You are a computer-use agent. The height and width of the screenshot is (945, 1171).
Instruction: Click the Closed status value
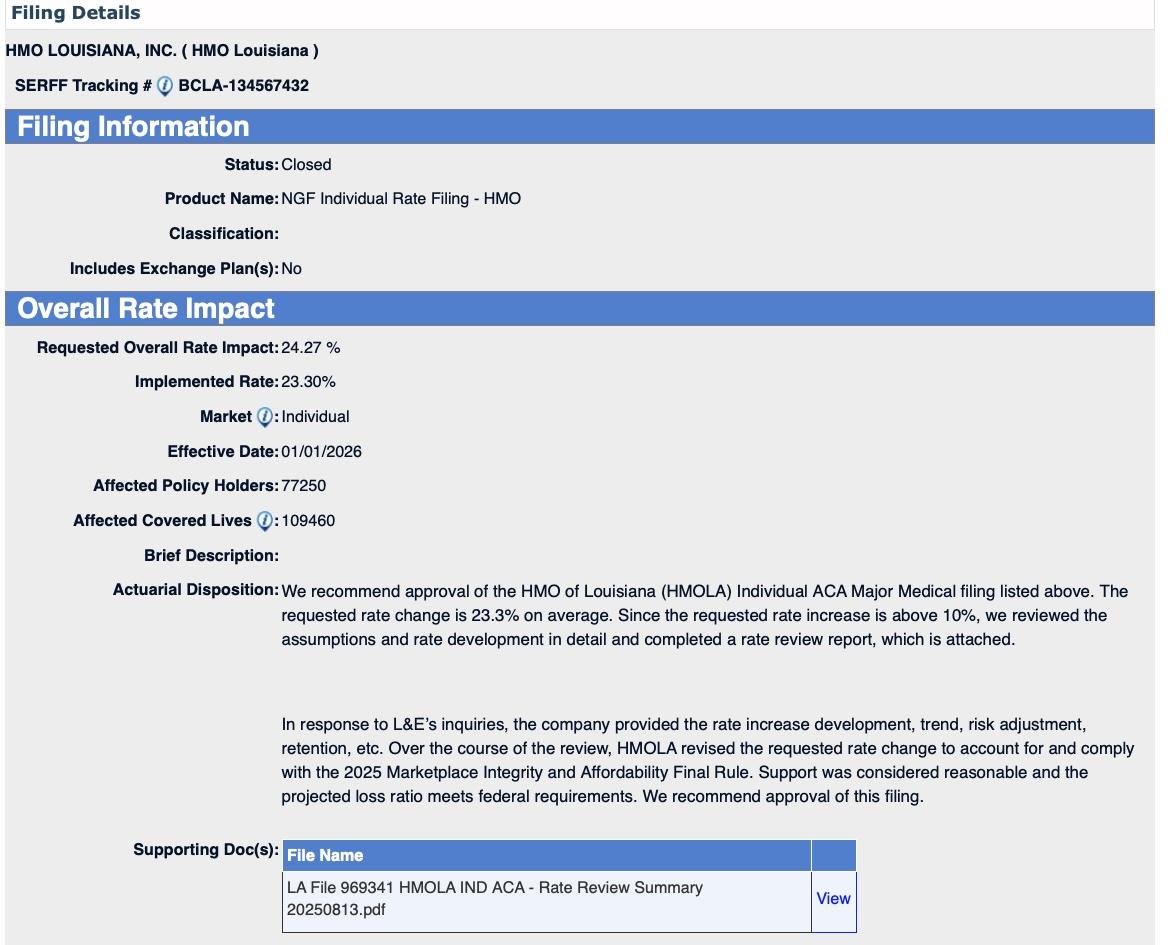[306, 165]
